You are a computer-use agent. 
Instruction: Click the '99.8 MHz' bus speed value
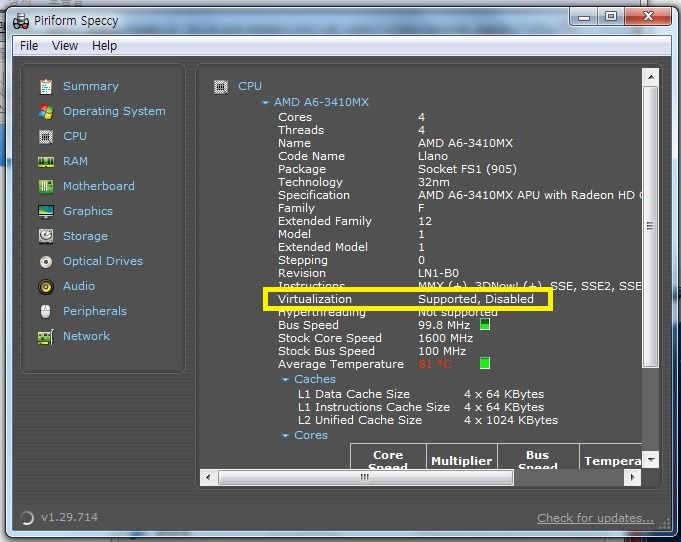[444, 325]
